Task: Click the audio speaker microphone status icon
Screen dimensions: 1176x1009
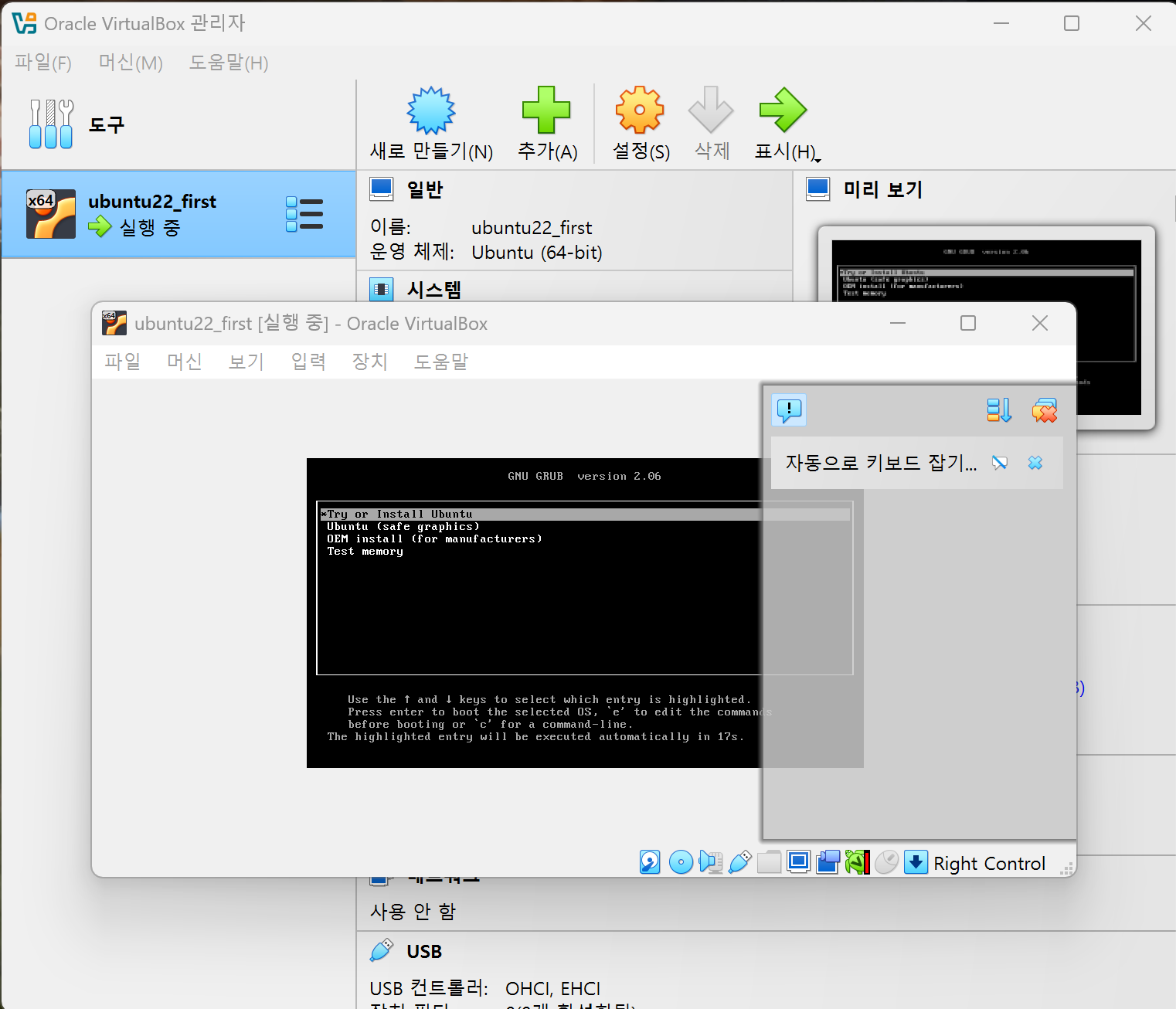Action: 710,862
